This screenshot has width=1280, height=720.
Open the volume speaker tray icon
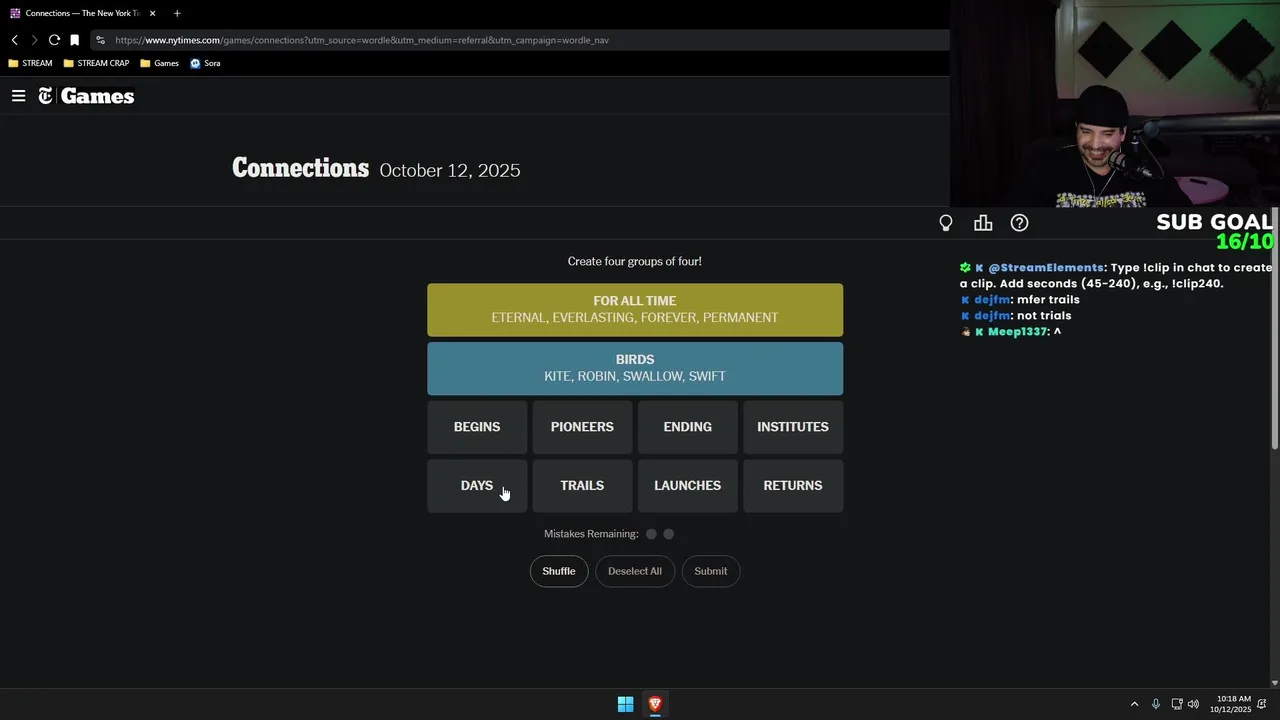click(1193, 704)
